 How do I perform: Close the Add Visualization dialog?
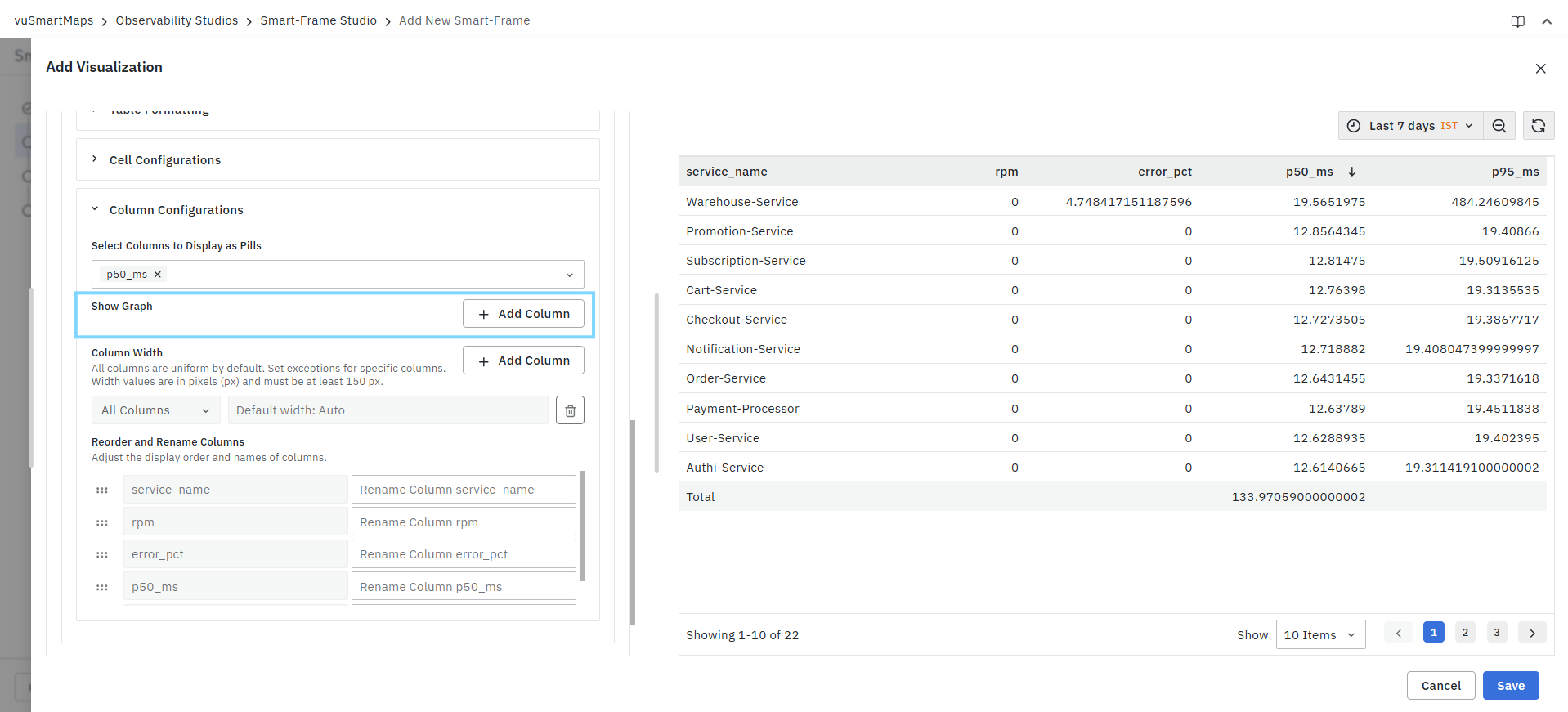click(x=1540, y=69)
